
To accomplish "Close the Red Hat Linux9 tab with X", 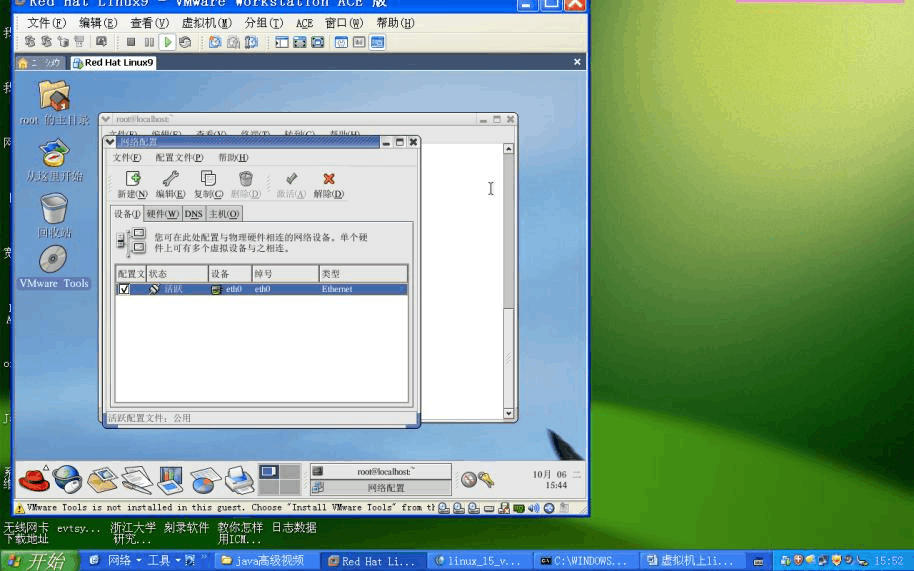I will pos(577,62).
